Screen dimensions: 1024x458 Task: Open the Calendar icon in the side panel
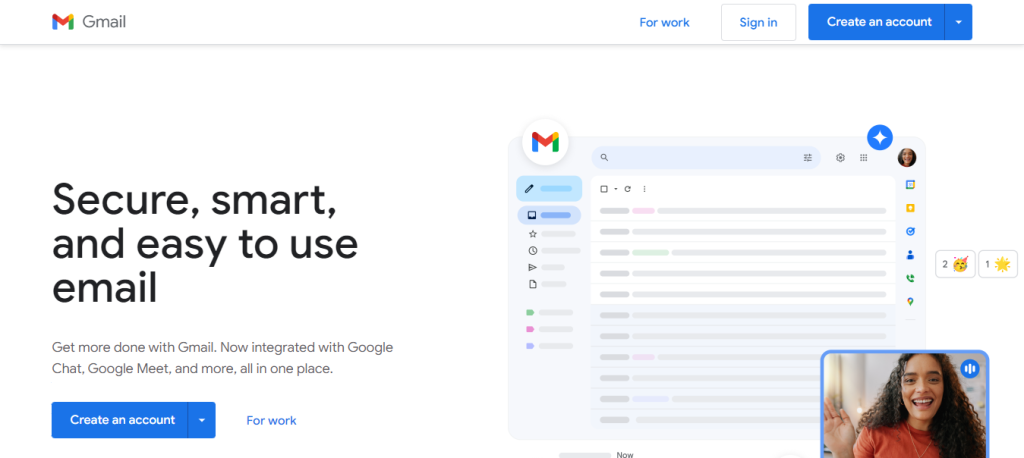(x=910, y=185)
